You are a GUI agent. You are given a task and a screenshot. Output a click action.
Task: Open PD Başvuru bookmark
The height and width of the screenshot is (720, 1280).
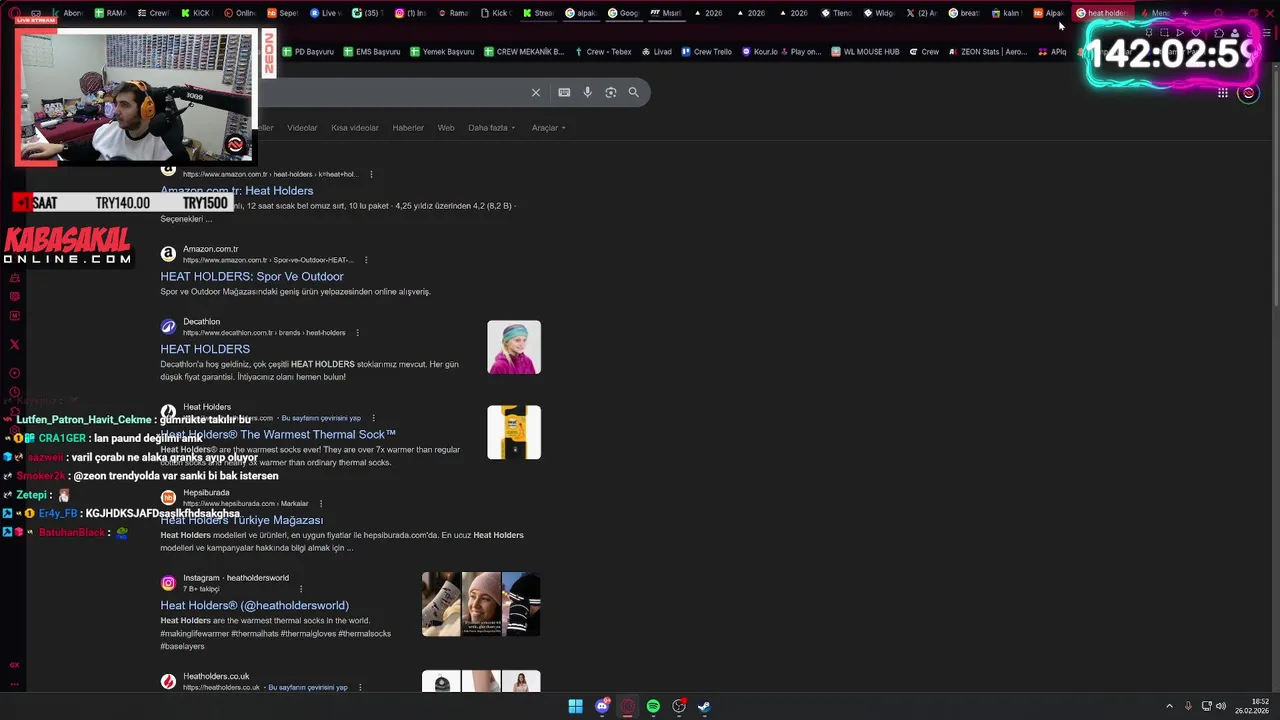pyautogui.click(x=308, y=52)
